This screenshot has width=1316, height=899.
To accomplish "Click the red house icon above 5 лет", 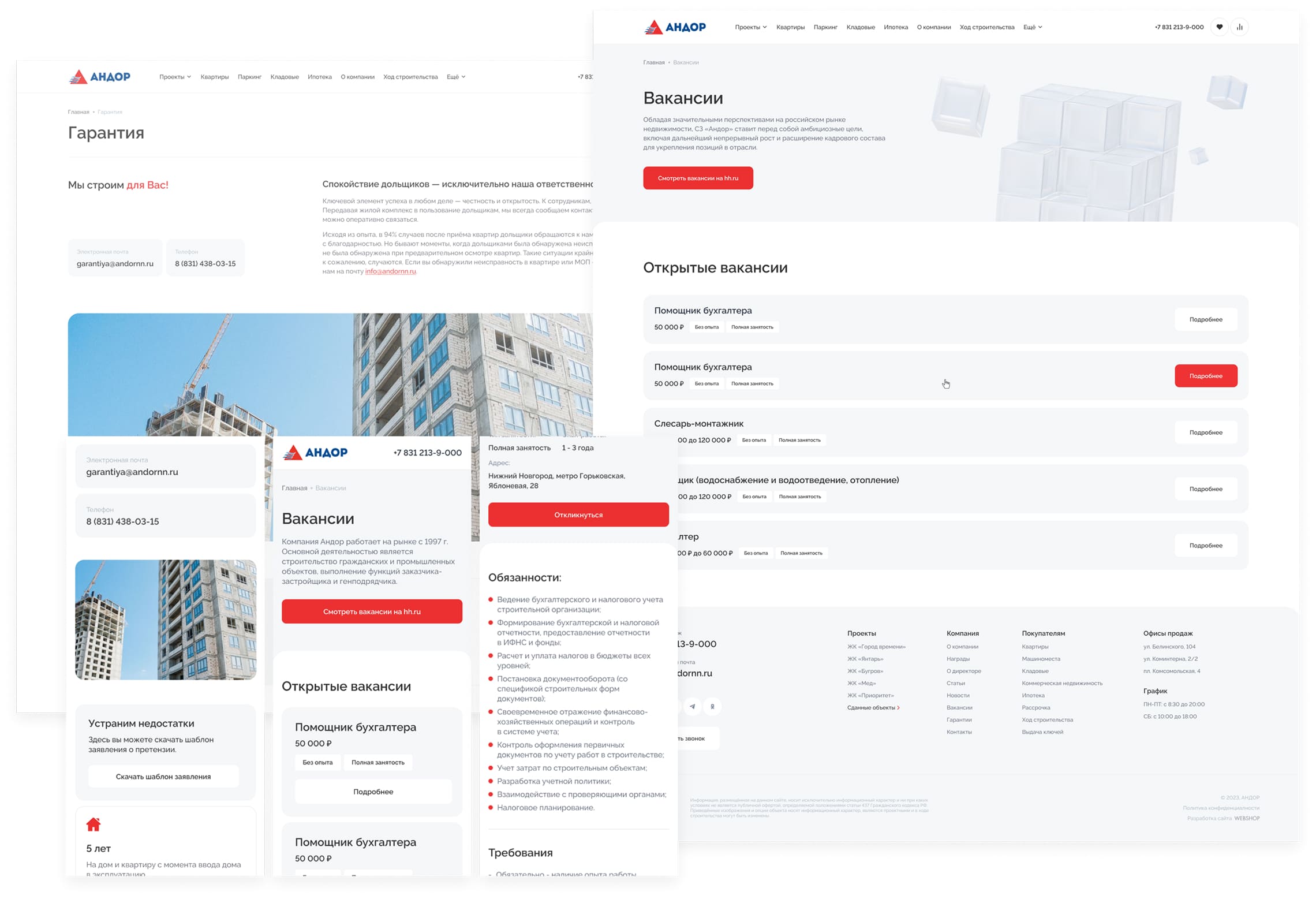I will coord(94,824).
